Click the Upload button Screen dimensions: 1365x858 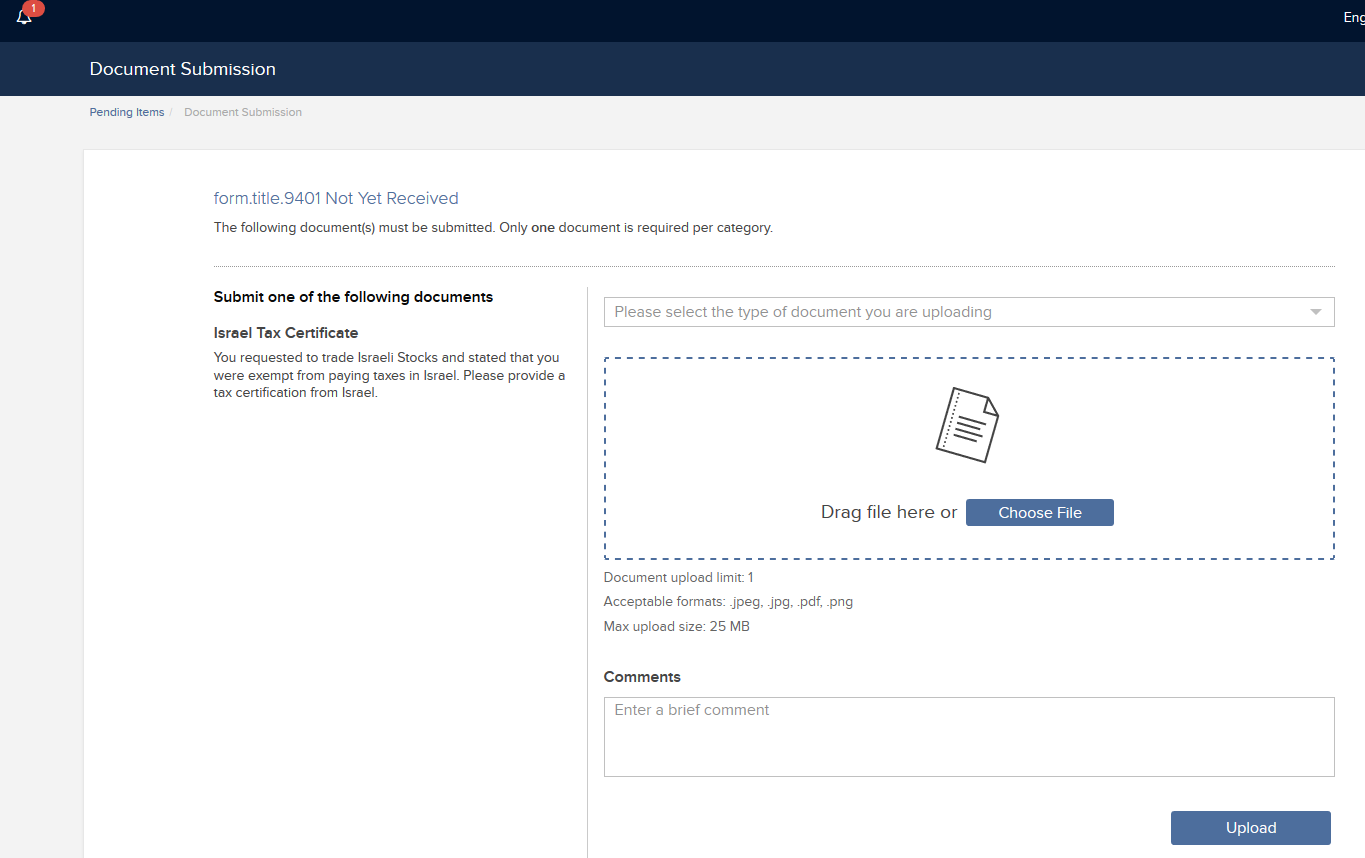(1251, 828)
